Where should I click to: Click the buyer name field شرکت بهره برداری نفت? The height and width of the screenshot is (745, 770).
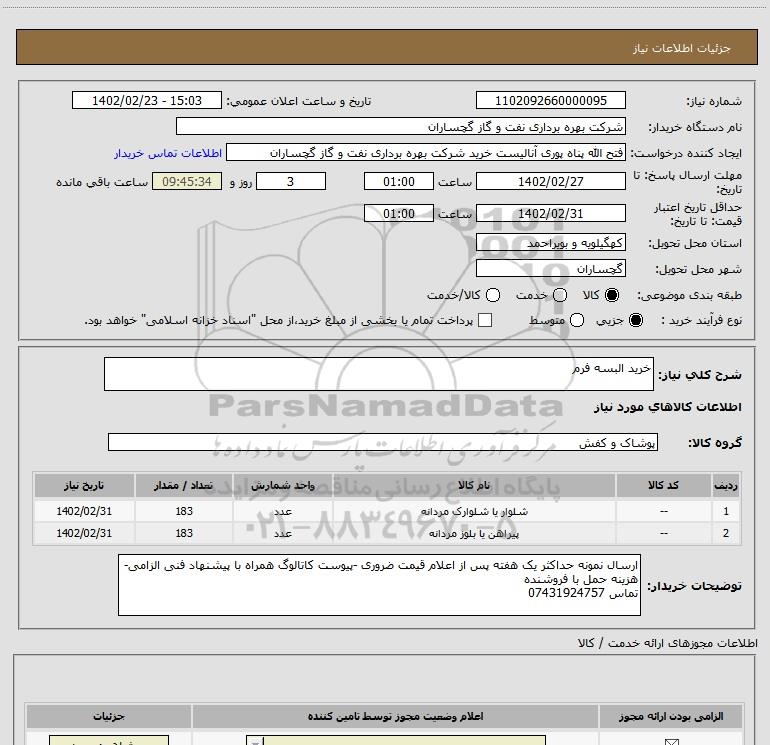pos(401,127)
